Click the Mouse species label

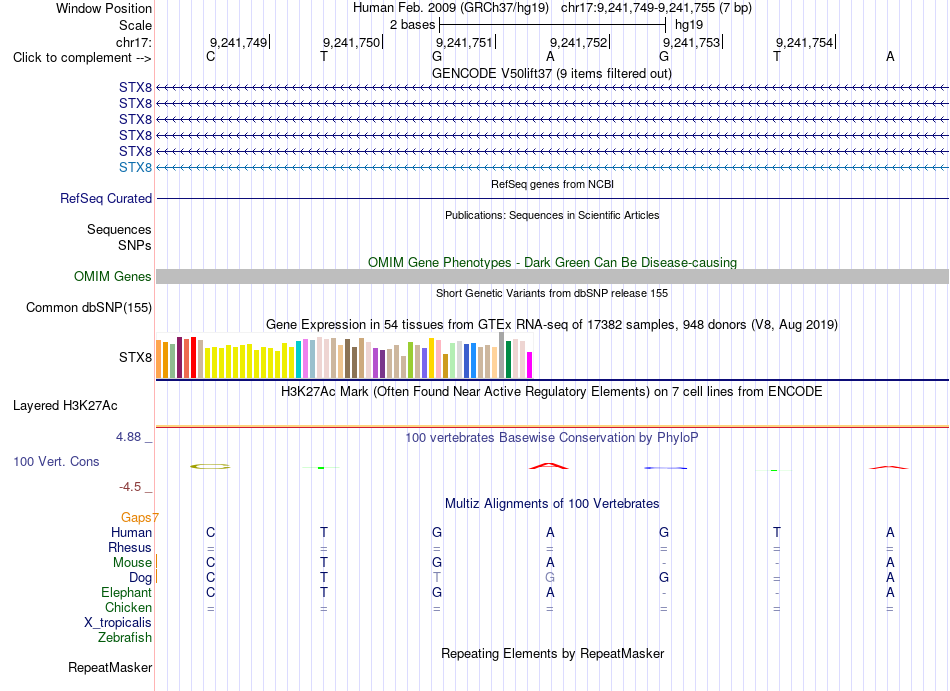click(x=132, y=562)
